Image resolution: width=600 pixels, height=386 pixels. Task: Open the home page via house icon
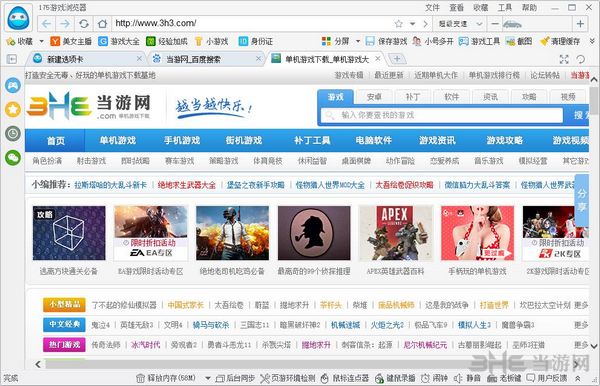(x=102, y=24)
